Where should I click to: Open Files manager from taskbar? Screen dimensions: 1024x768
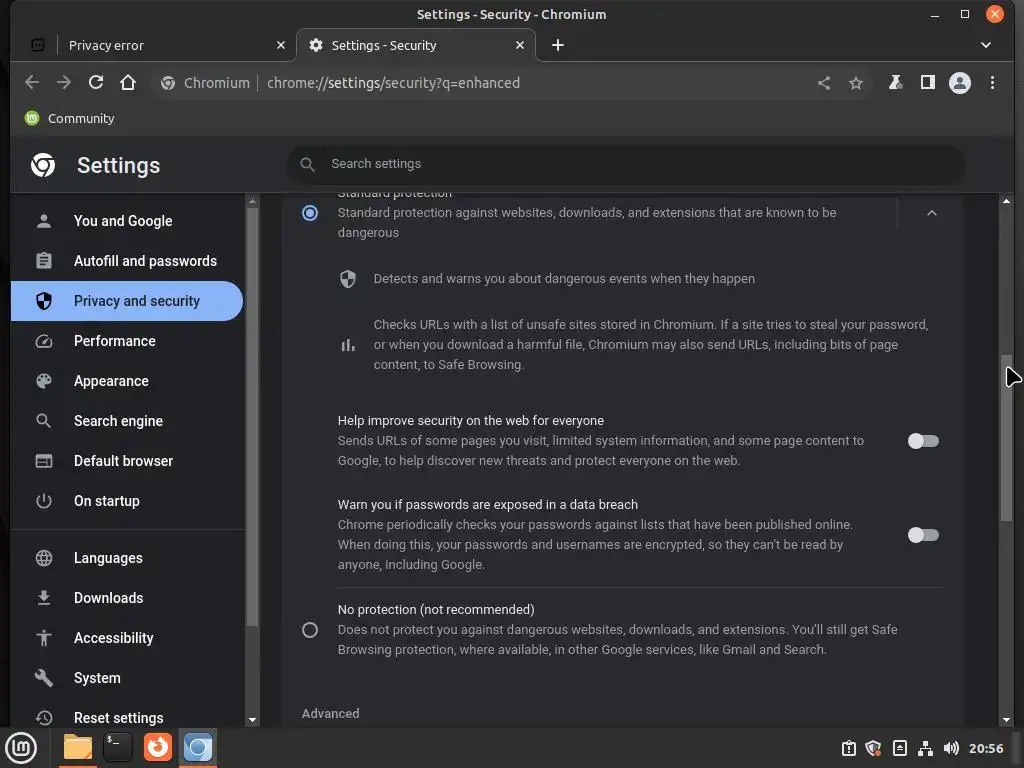tap(78, 747)
